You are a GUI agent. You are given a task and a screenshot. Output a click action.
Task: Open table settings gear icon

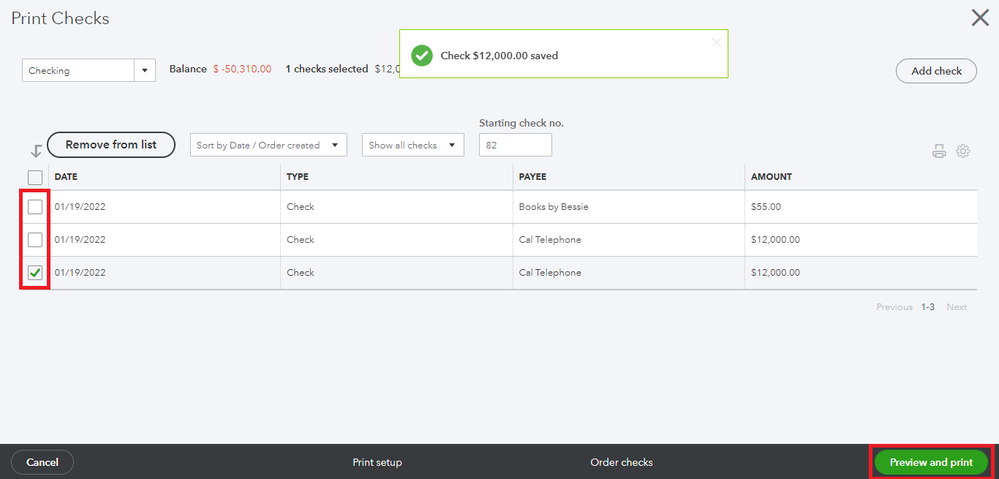963,151
